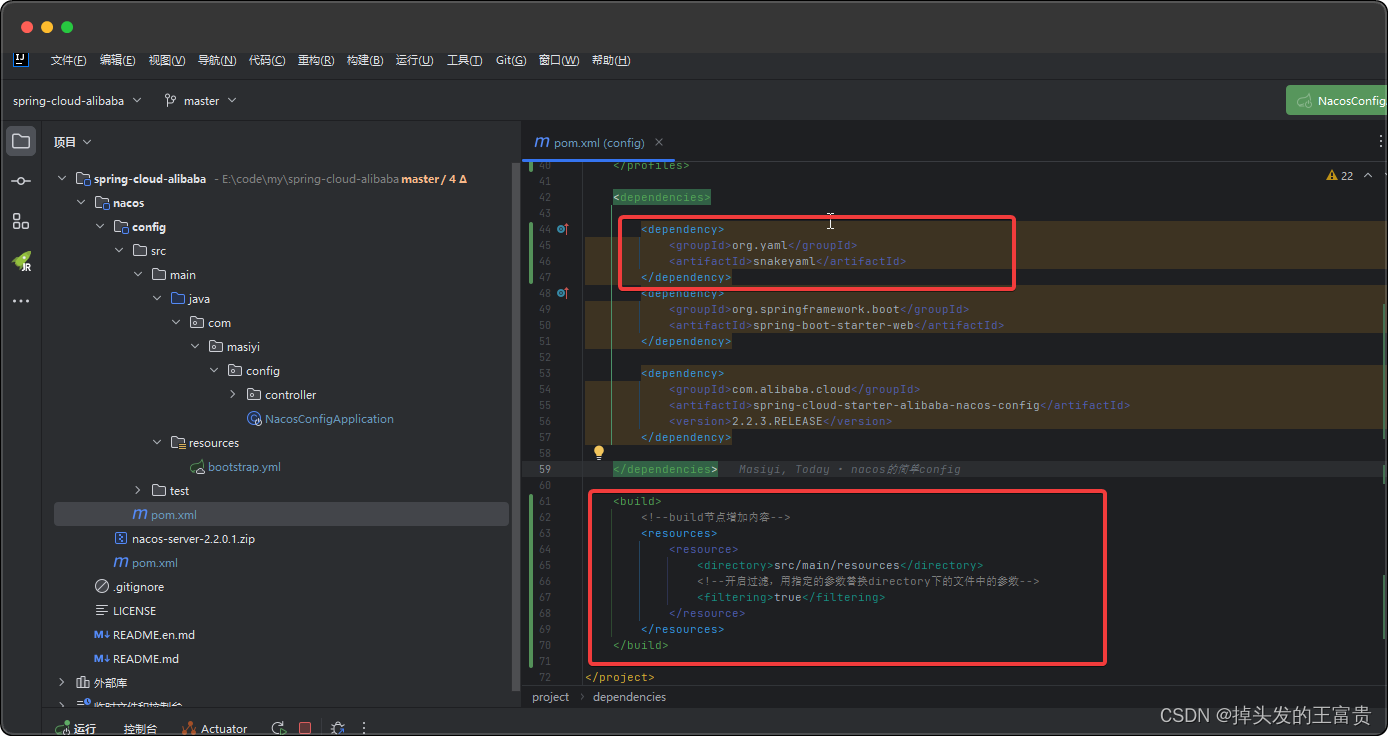Open the Project tool window folder icon
Image resolution: width=1388 pixels, height=736 pixels.
pos(21,141)
